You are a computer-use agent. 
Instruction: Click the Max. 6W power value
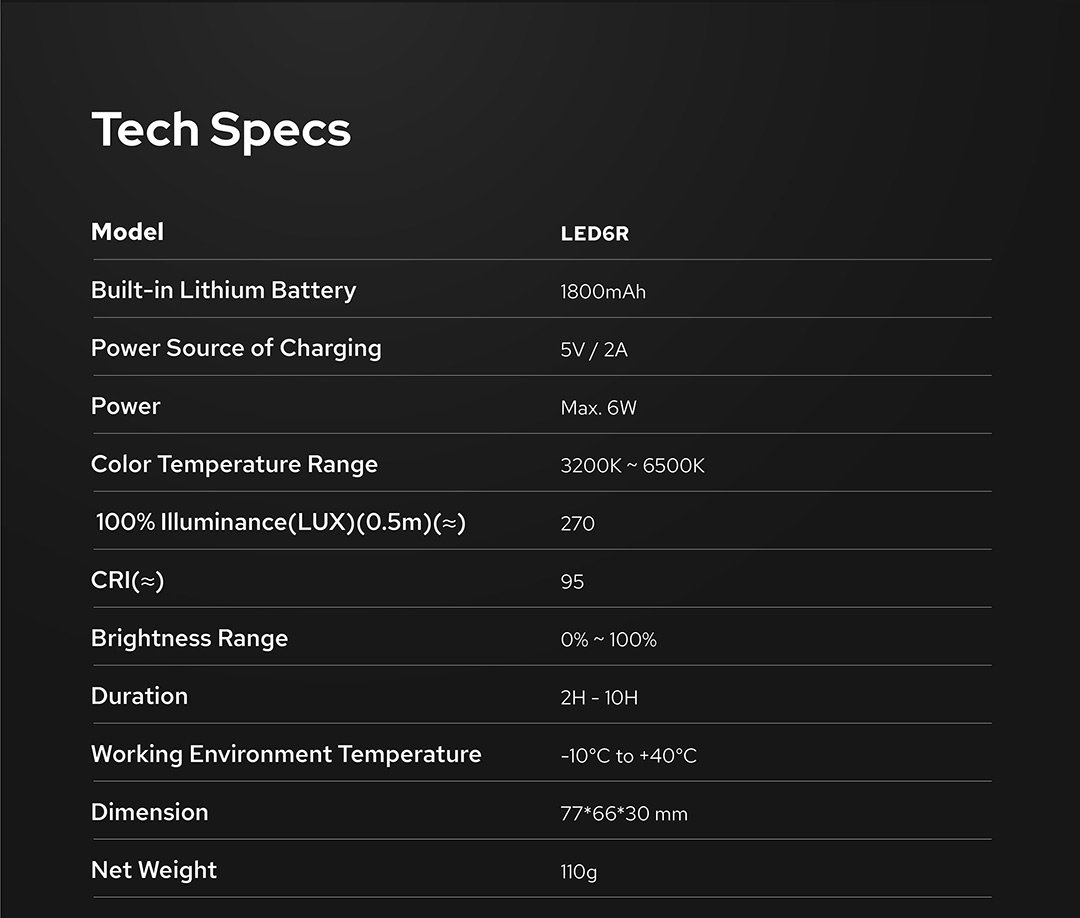pyautogui.click(x=598, y=408)
